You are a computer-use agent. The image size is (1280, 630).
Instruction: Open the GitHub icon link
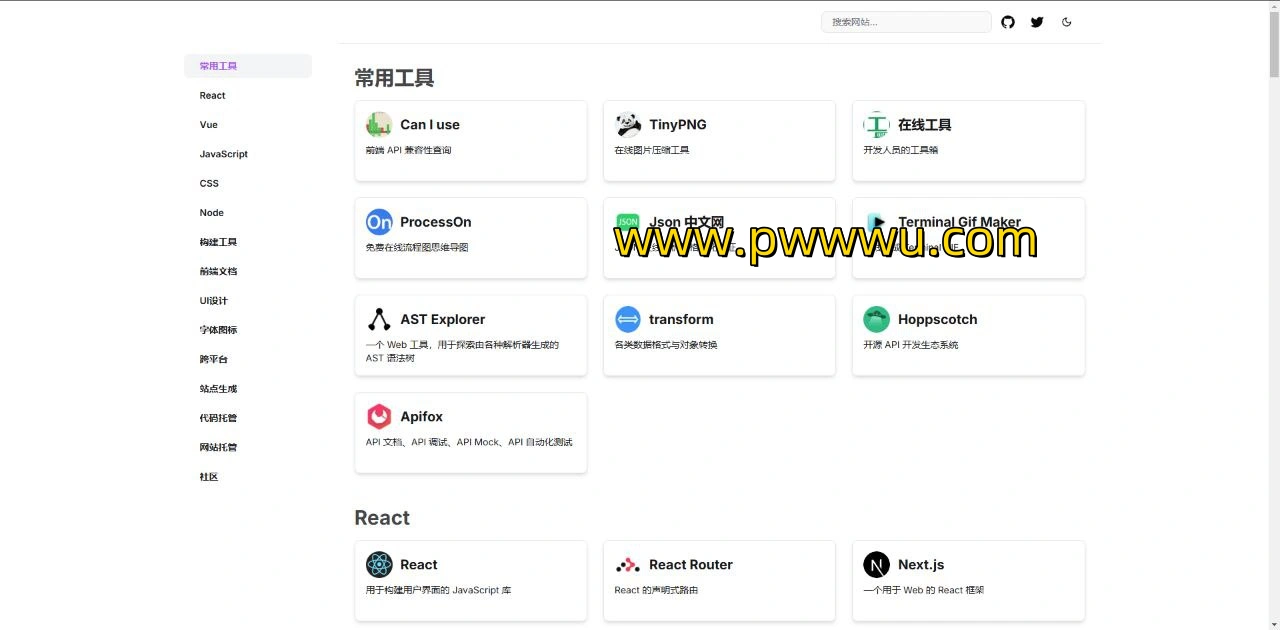click(x=1008, y=22)
